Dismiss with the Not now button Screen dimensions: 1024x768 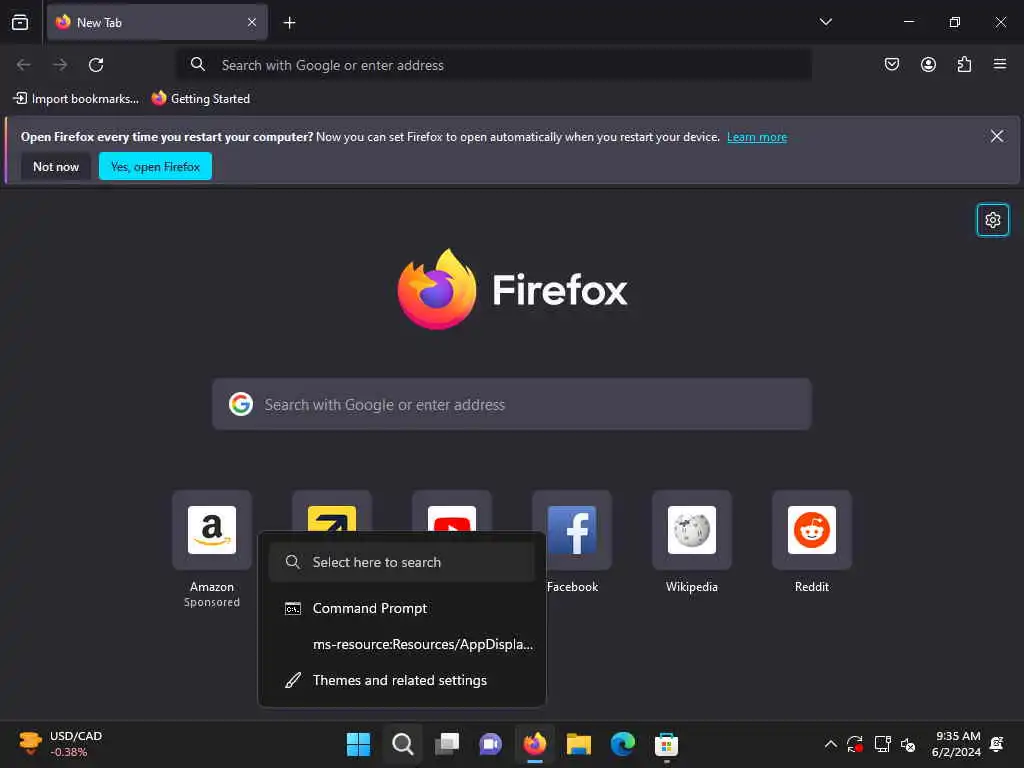click(x=56, y=167)
